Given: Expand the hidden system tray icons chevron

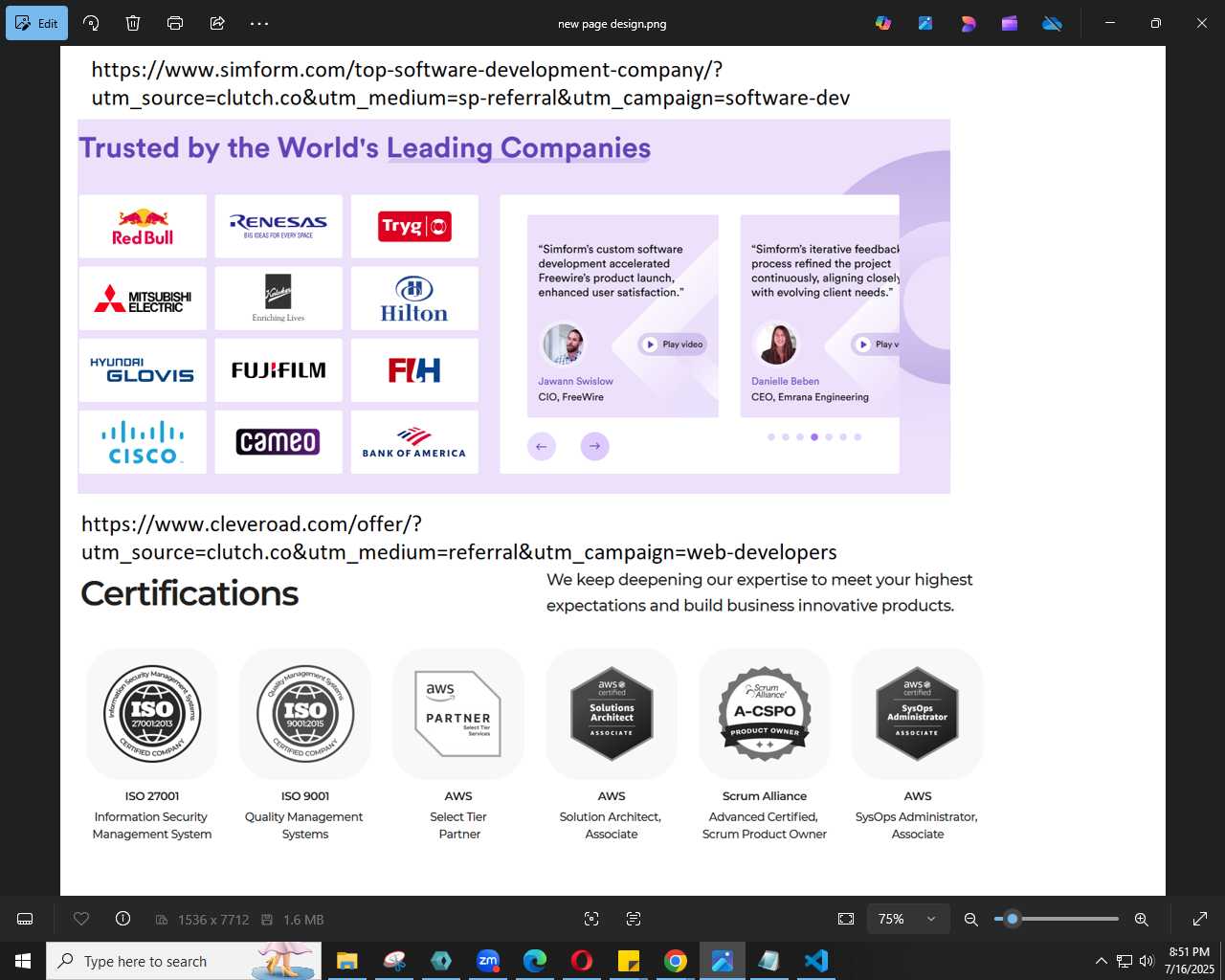Looking at the screenshot, I should [1102, 961].
